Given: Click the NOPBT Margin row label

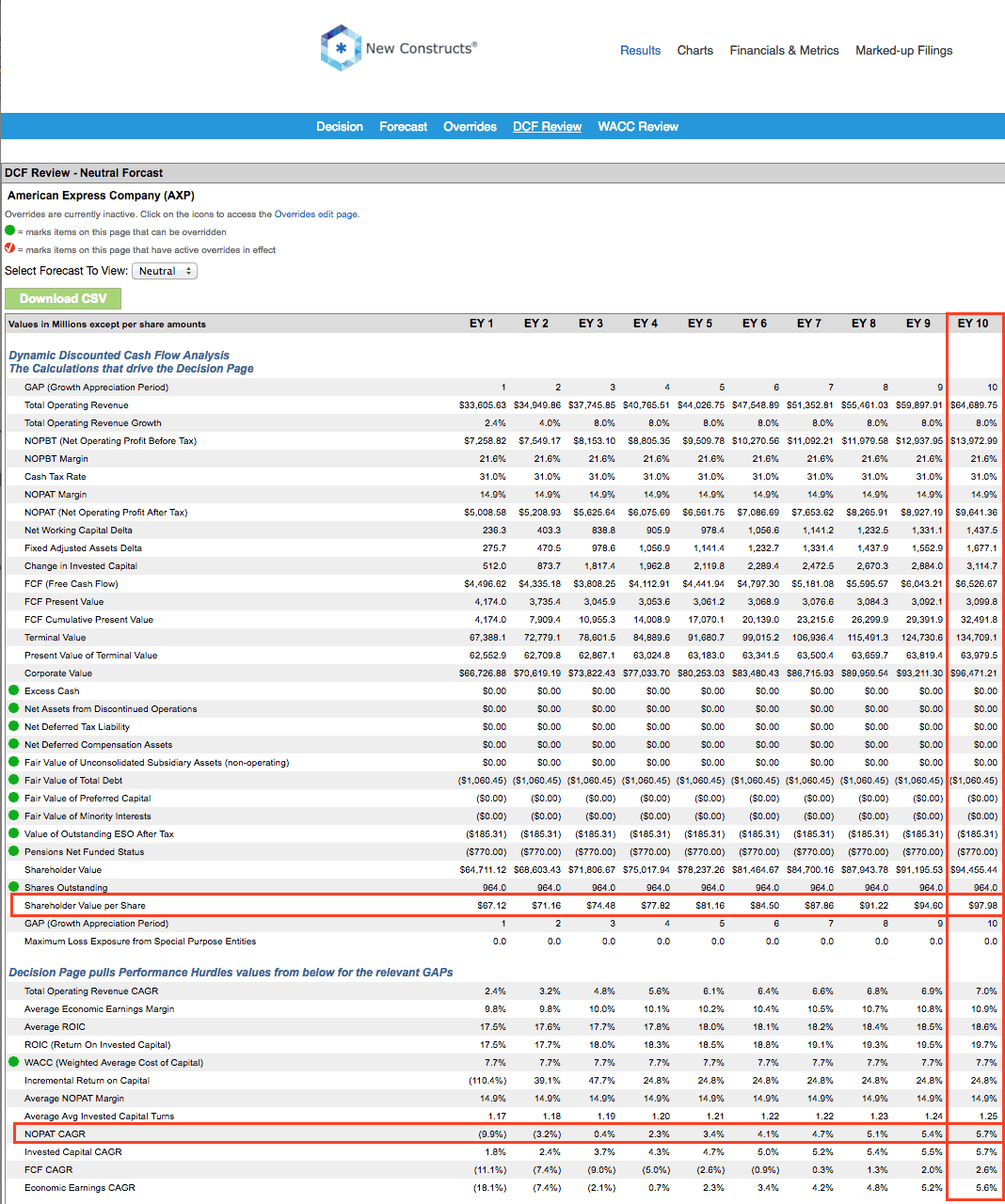Looking at the screenshot, I should pyautogui.click(x=56, y=459).
